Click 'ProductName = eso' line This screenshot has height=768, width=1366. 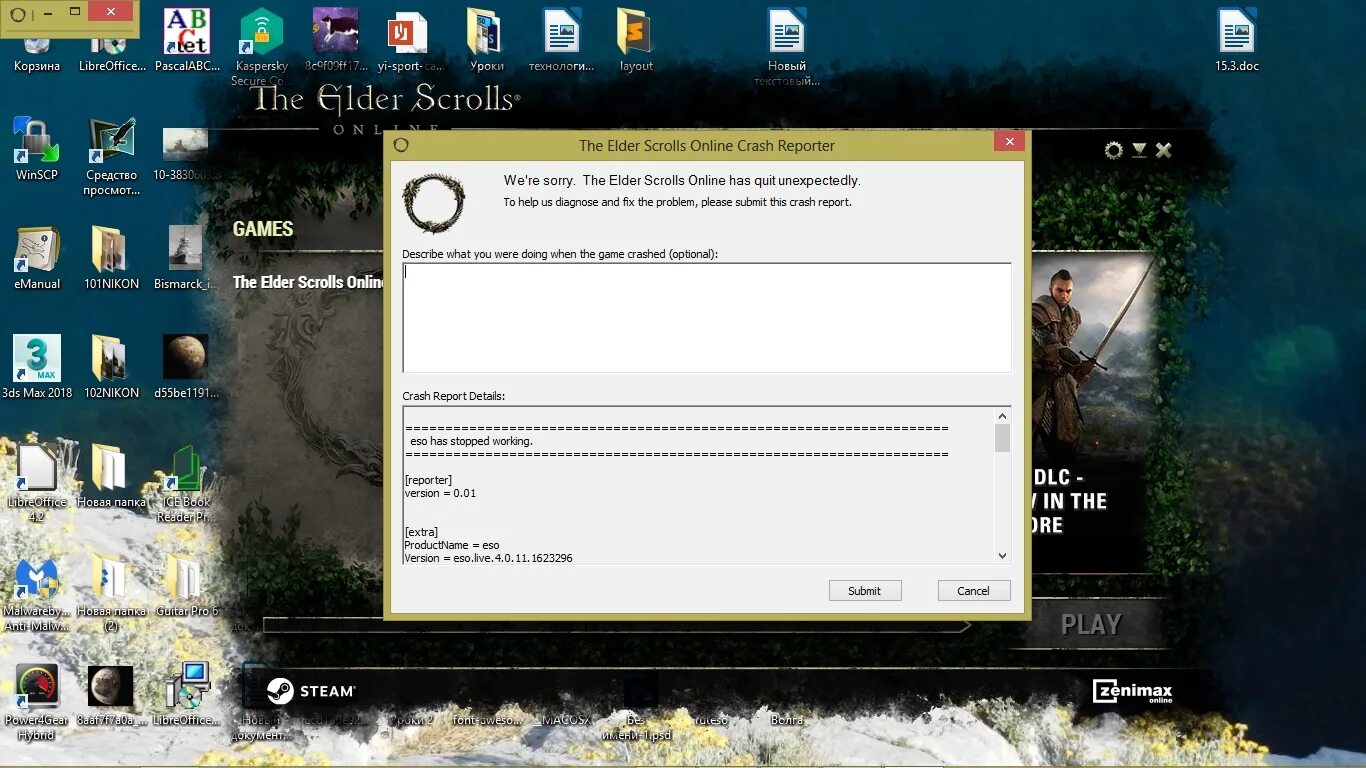tap(452, 545)
